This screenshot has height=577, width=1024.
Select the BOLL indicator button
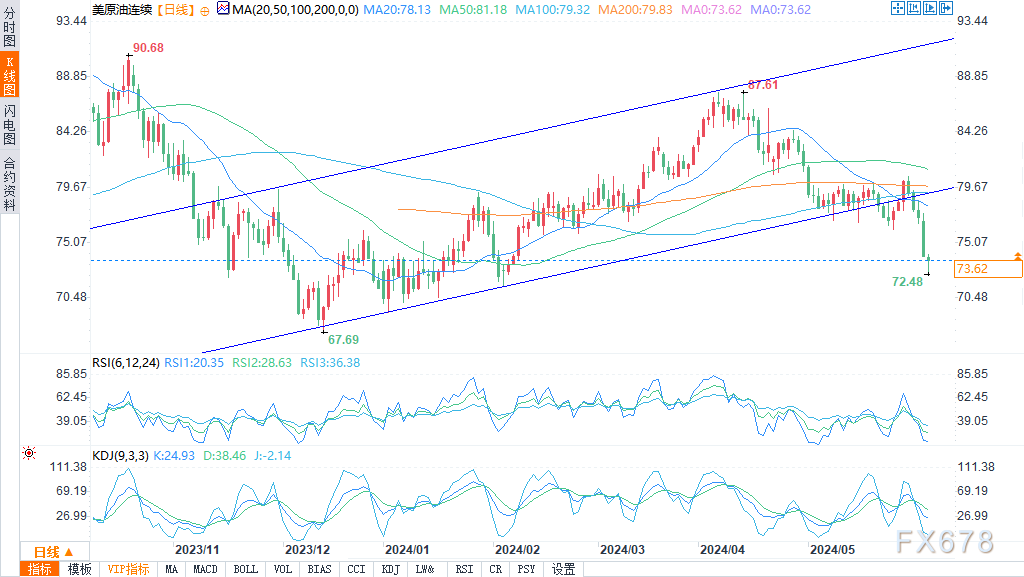pos(246,569)
